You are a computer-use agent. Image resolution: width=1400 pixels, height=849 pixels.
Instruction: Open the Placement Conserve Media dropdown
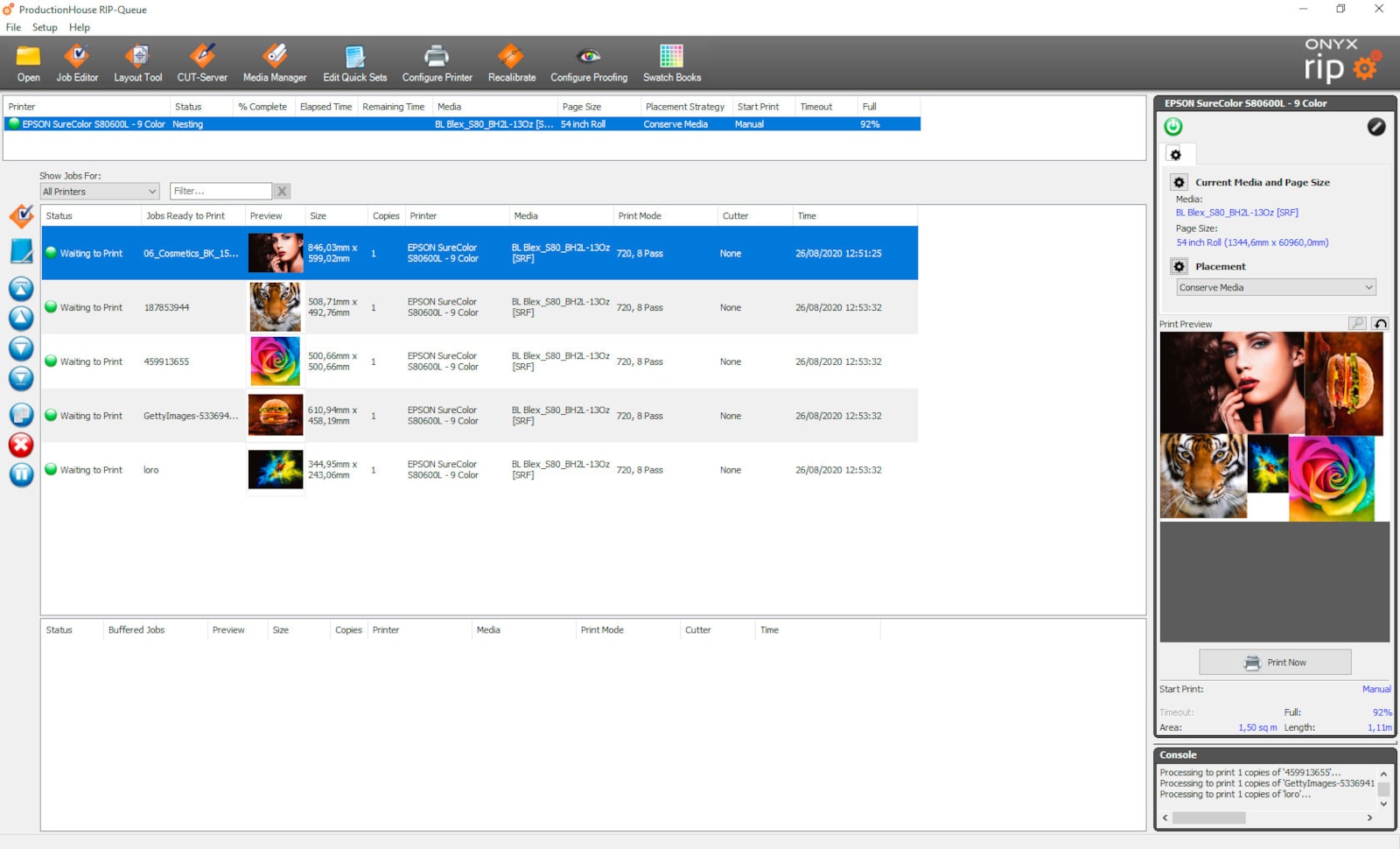(1276, 288)
